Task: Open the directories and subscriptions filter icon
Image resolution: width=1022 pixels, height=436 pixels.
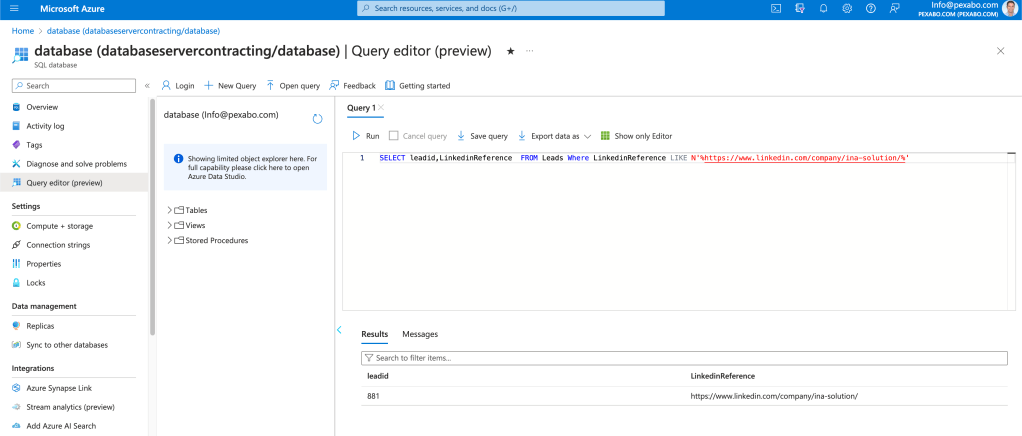Action: tap(800, 8)
